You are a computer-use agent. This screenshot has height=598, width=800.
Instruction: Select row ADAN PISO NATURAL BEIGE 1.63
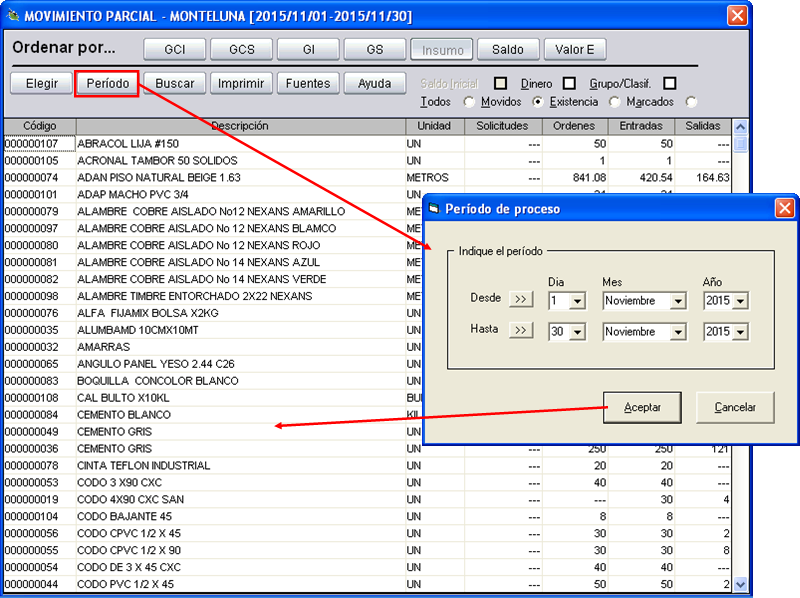point(367,178)
